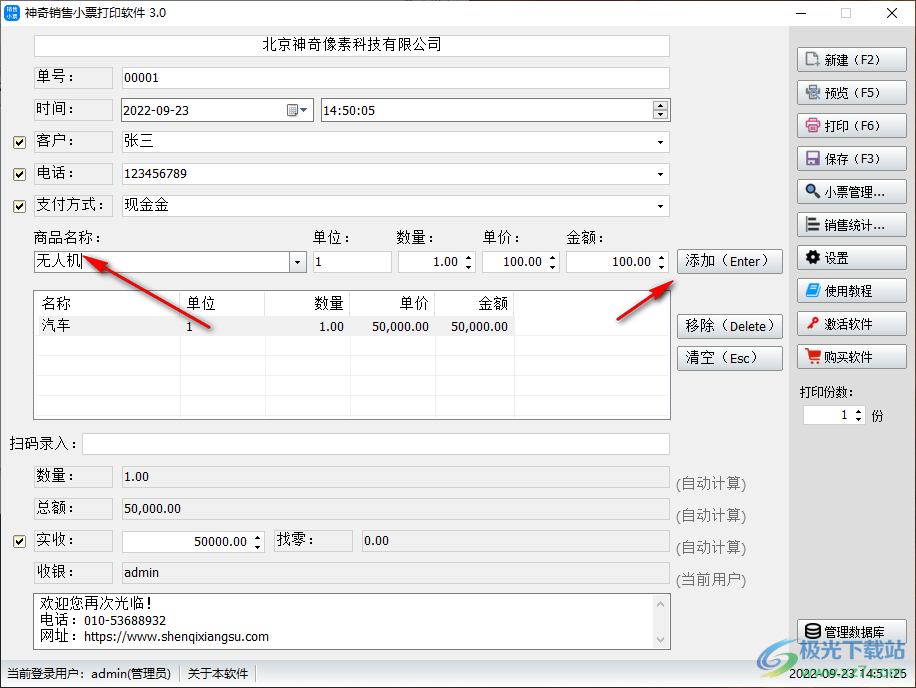Click 添加 (Enter) to add item

point(730,261)
